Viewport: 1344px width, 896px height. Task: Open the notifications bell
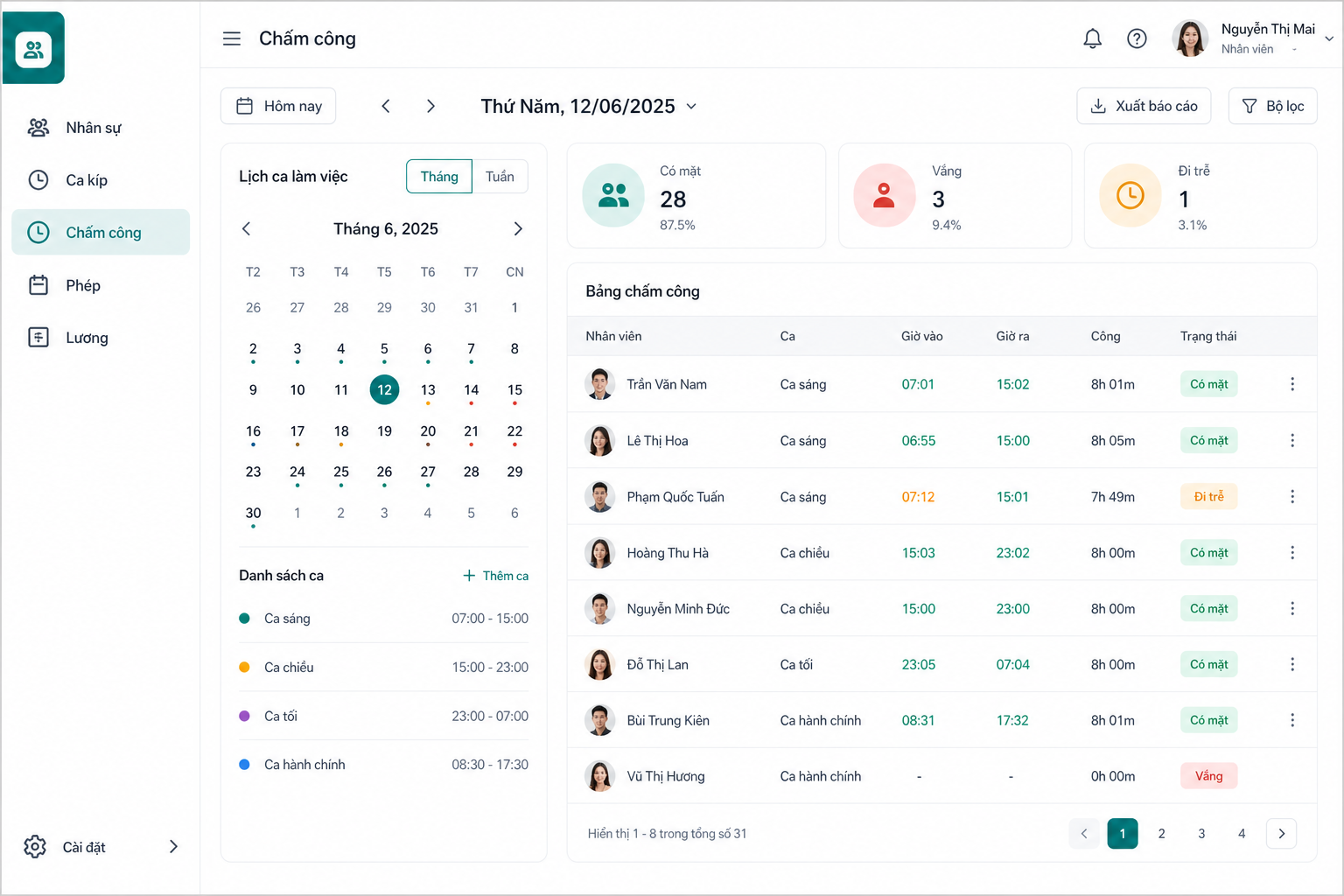click(1092, 38)
